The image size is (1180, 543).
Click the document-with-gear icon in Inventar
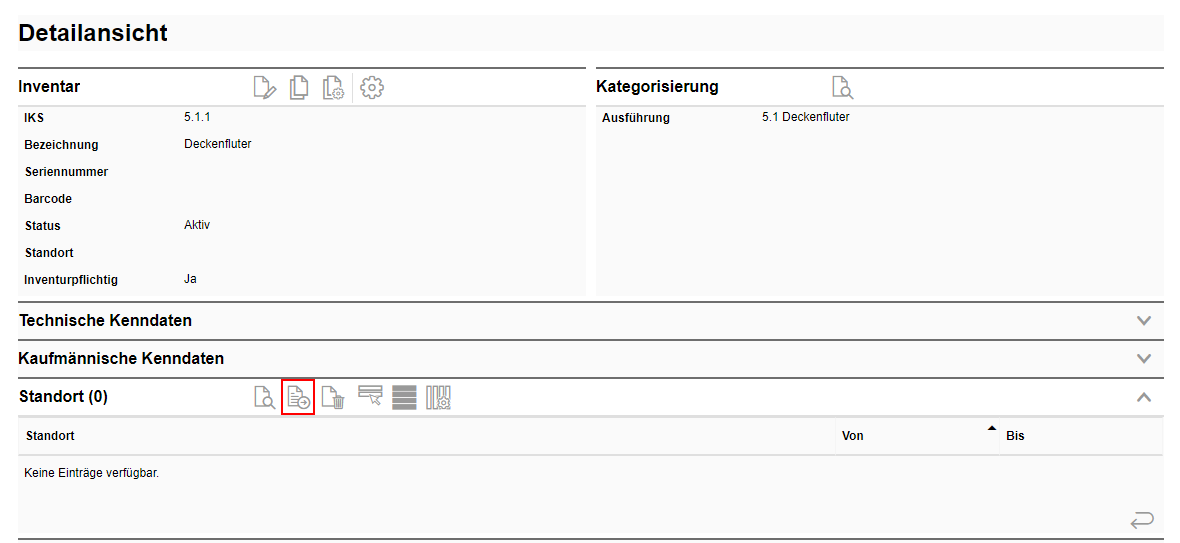coord(333,88)
